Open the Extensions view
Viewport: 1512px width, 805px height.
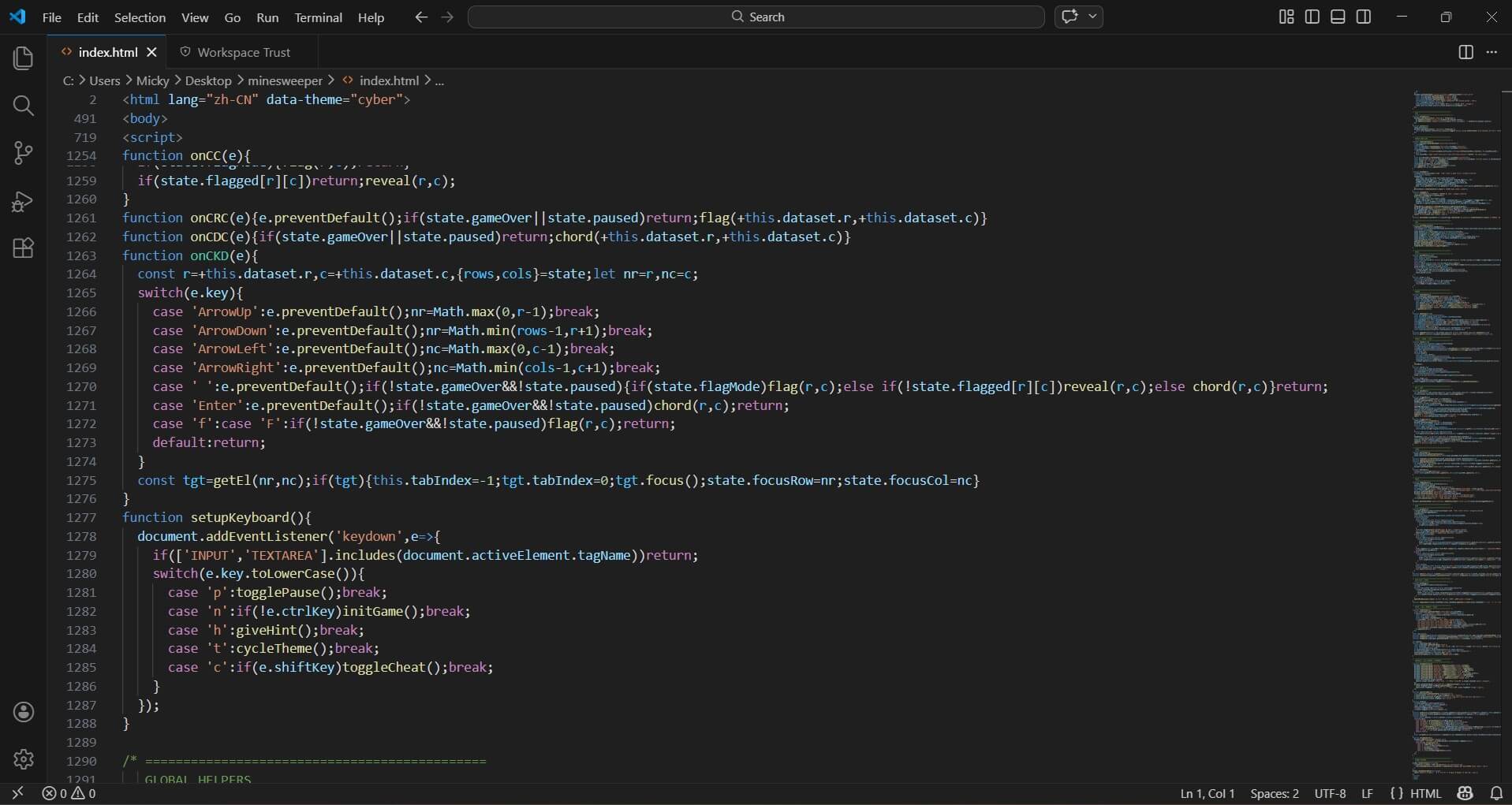click(24, 248)
